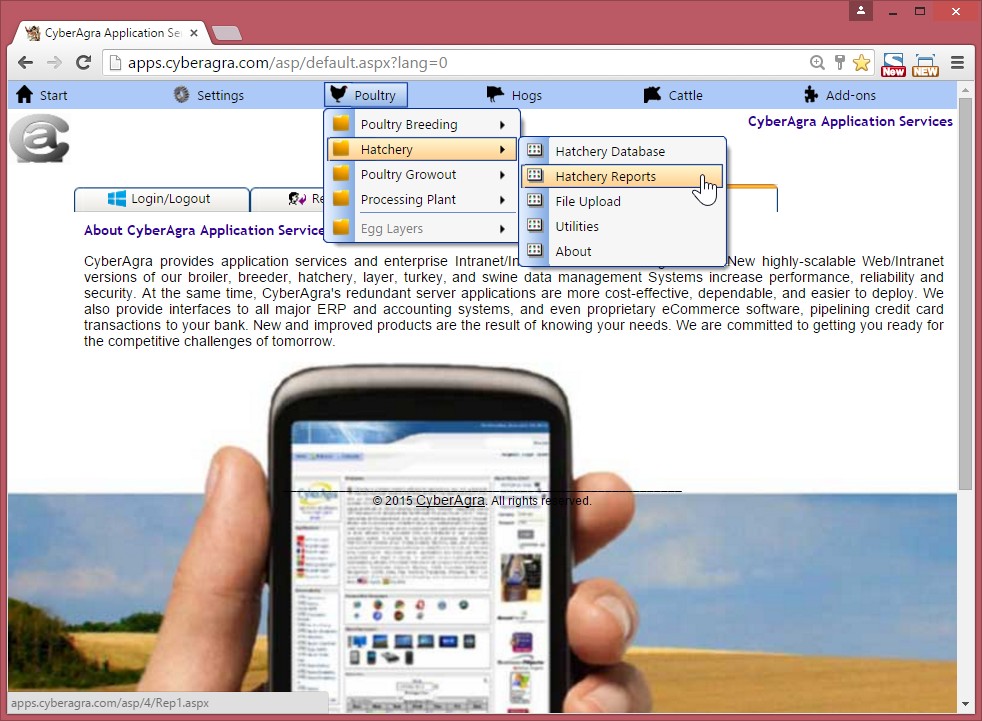Select File Upload in the Hatchery submenu
Screen dimensions: 982x721
point(623,201)
